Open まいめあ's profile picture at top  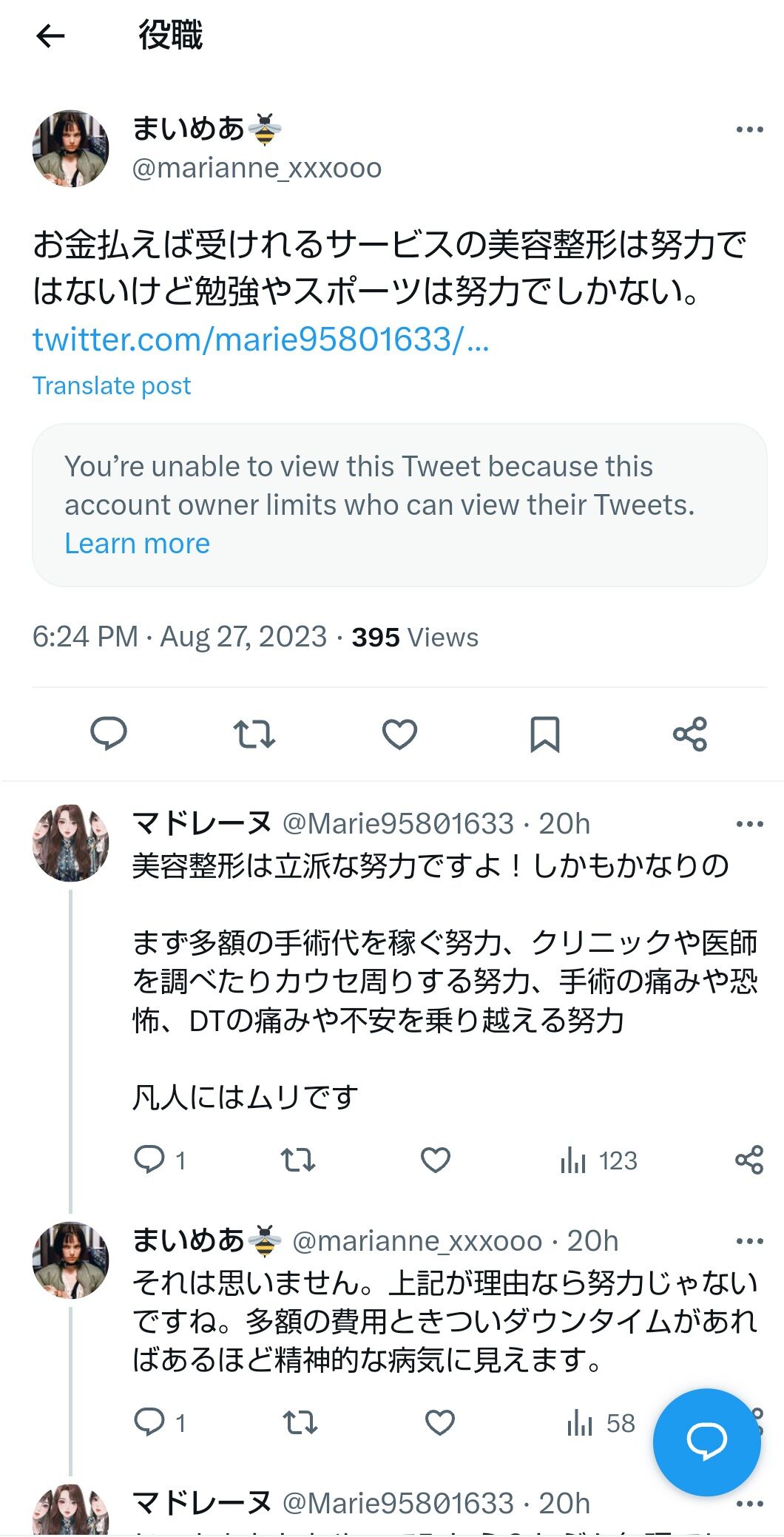point(71,149)
